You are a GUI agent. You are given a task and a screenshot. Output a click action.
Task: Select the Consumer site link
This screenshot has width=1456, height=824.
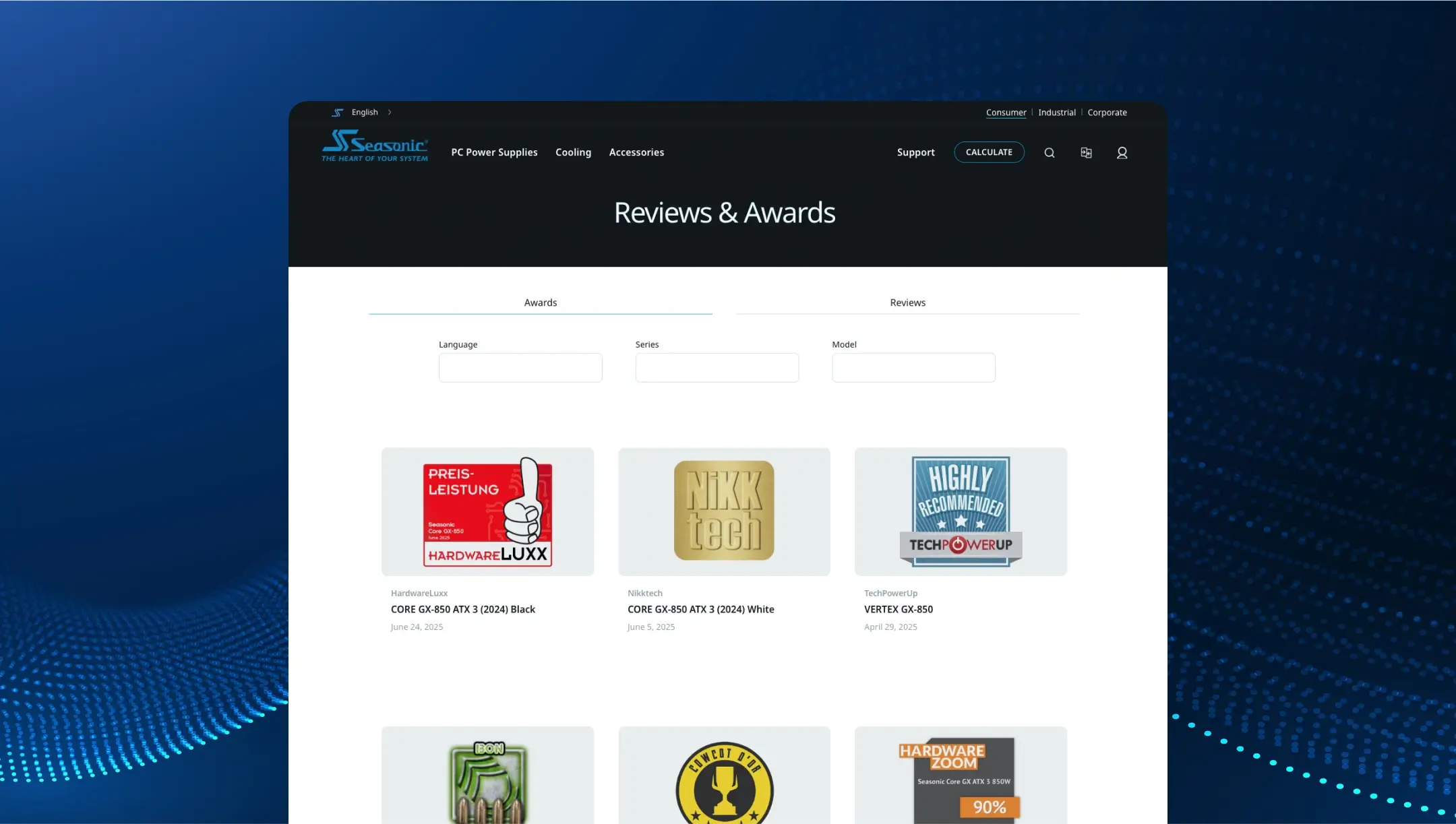(1006, 113)
